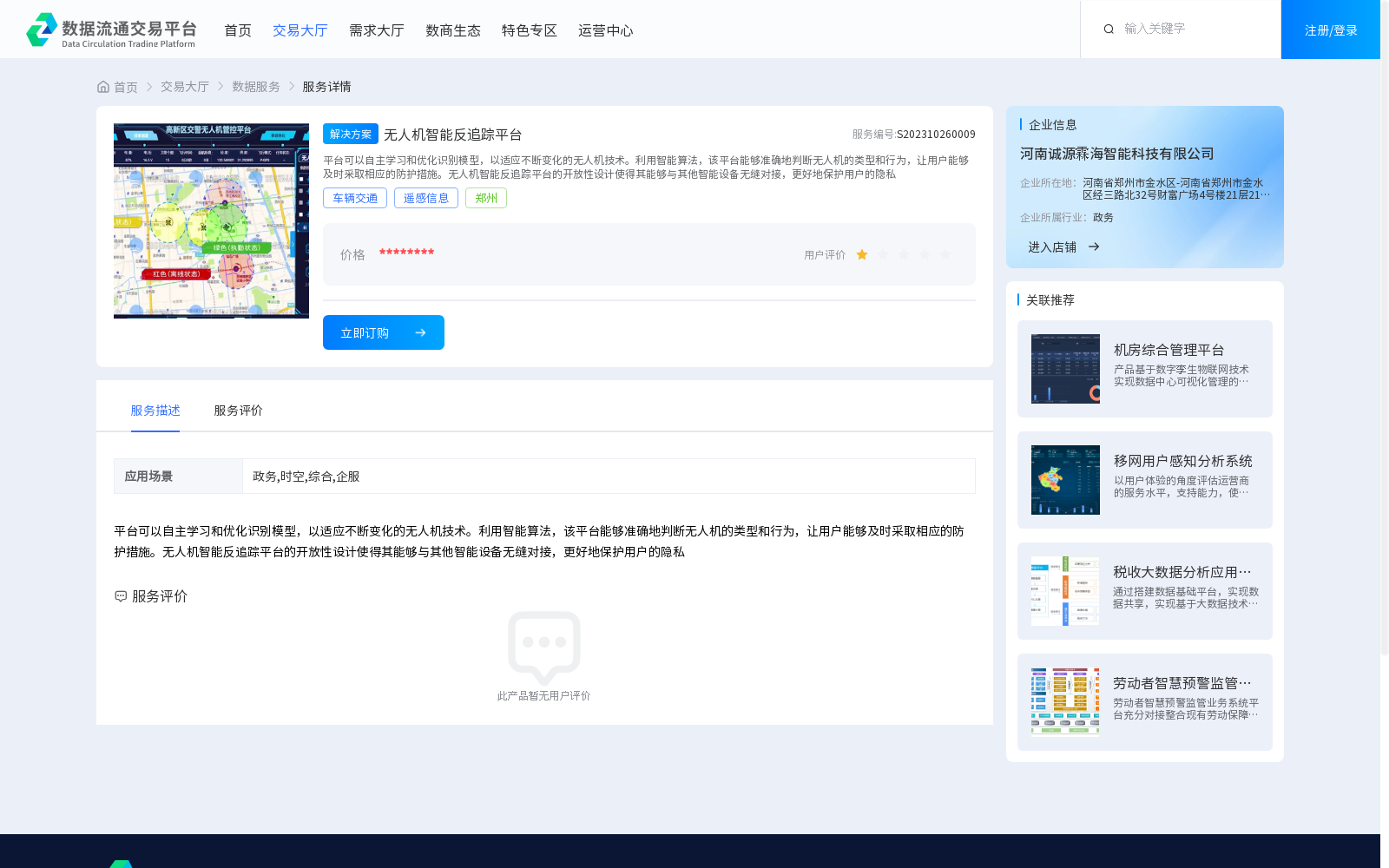Click the empty reviews speech bubble icon
1389x868 pixels.
click(x=544, y=648)
